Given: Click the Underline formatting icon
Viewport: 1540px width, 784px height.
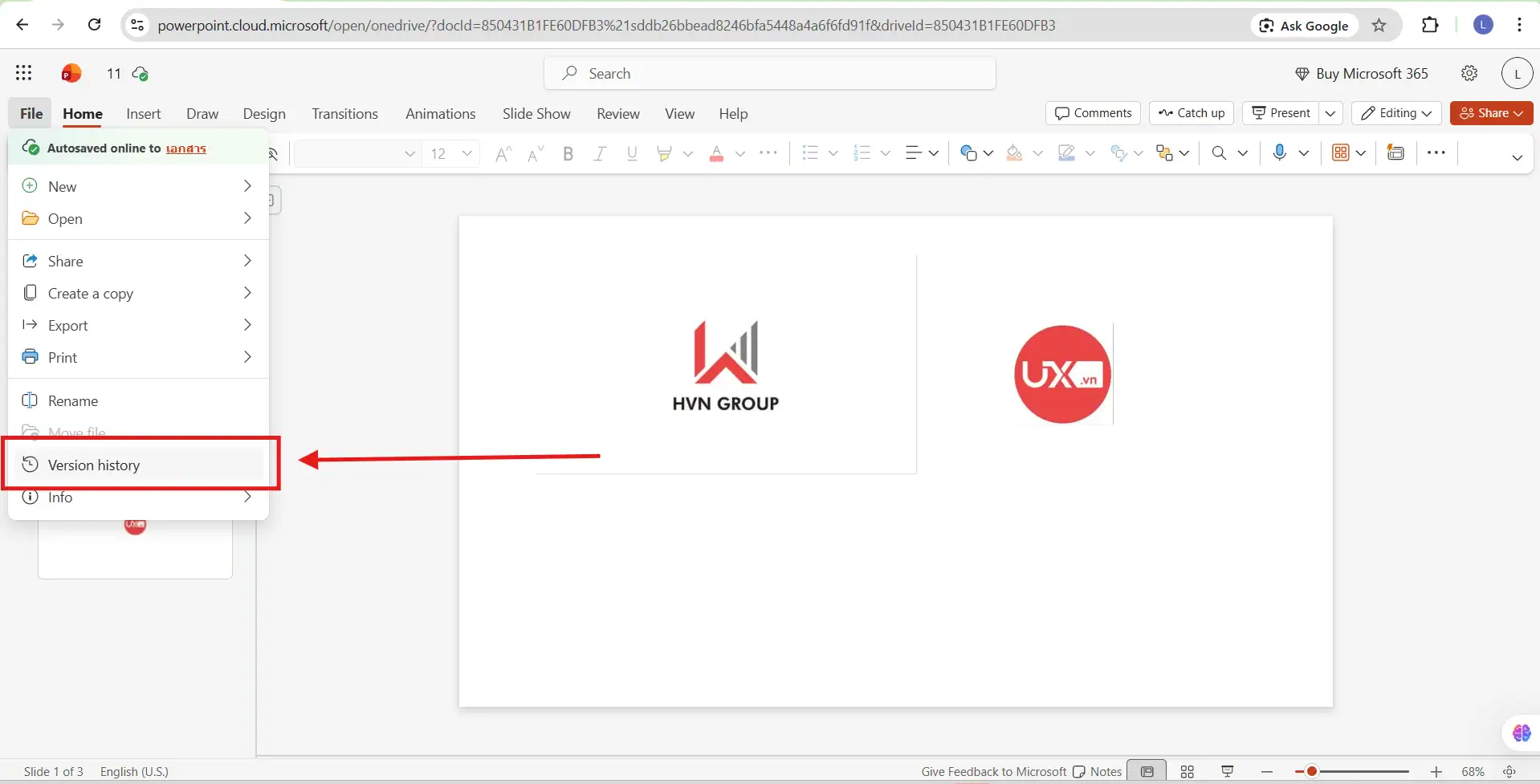Looking at the screenshot, I should (x=632, y=153).
